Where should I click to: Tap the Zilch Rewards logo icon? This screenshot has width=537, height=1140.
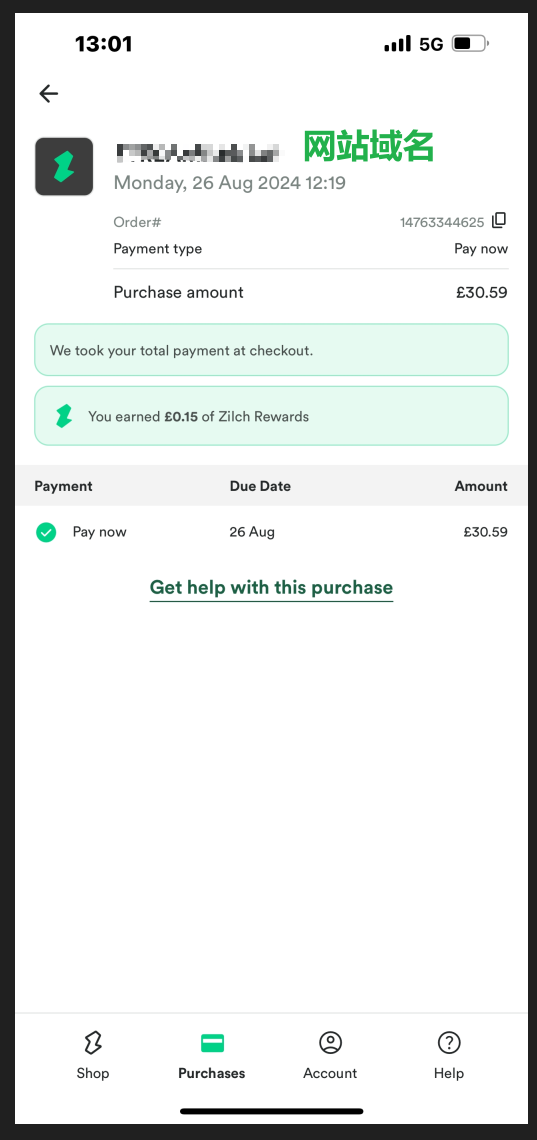[64, 416]
